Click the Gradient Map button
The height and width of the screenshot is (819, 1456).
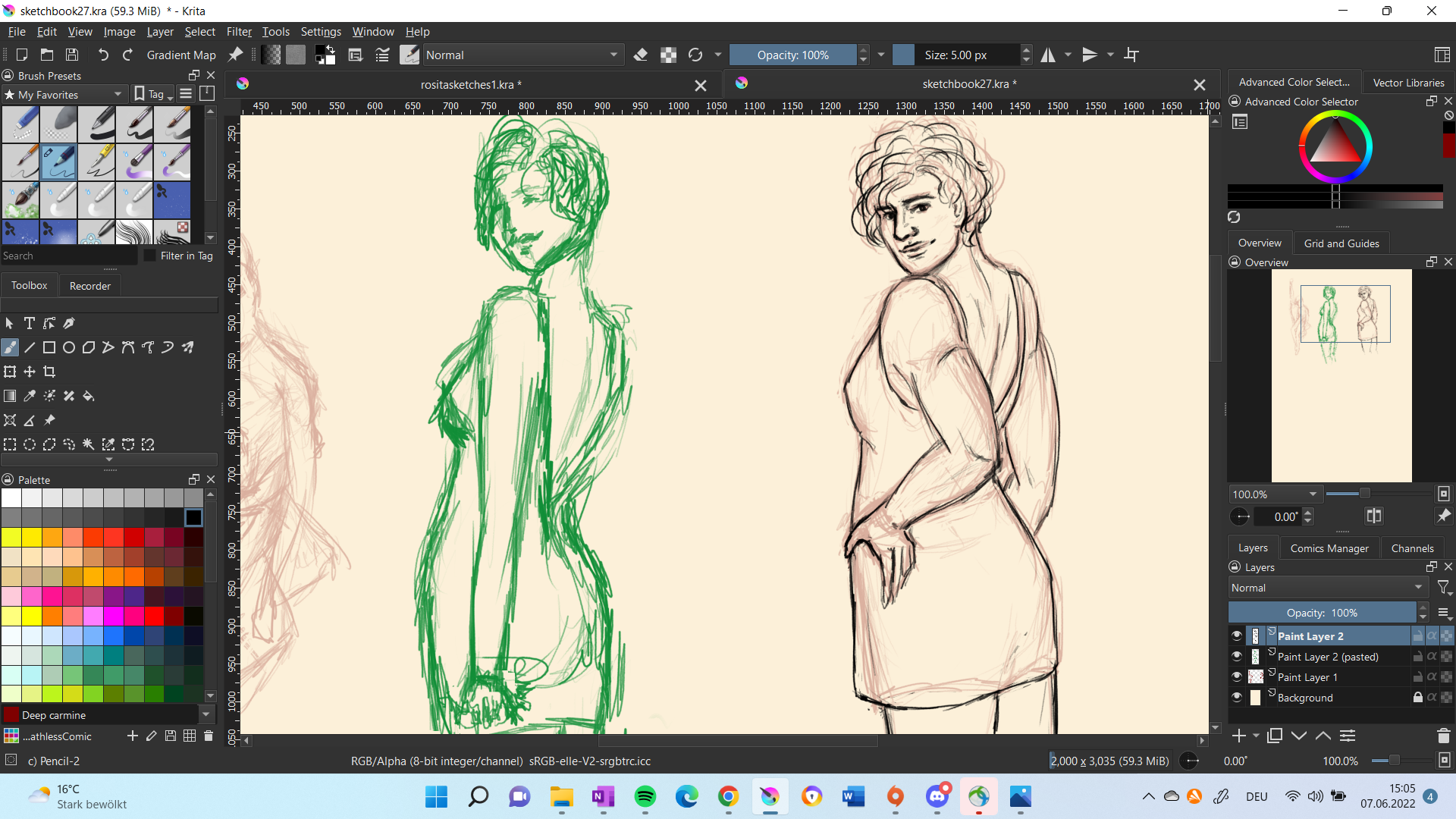pyautogui.click(x=180, y=55)
